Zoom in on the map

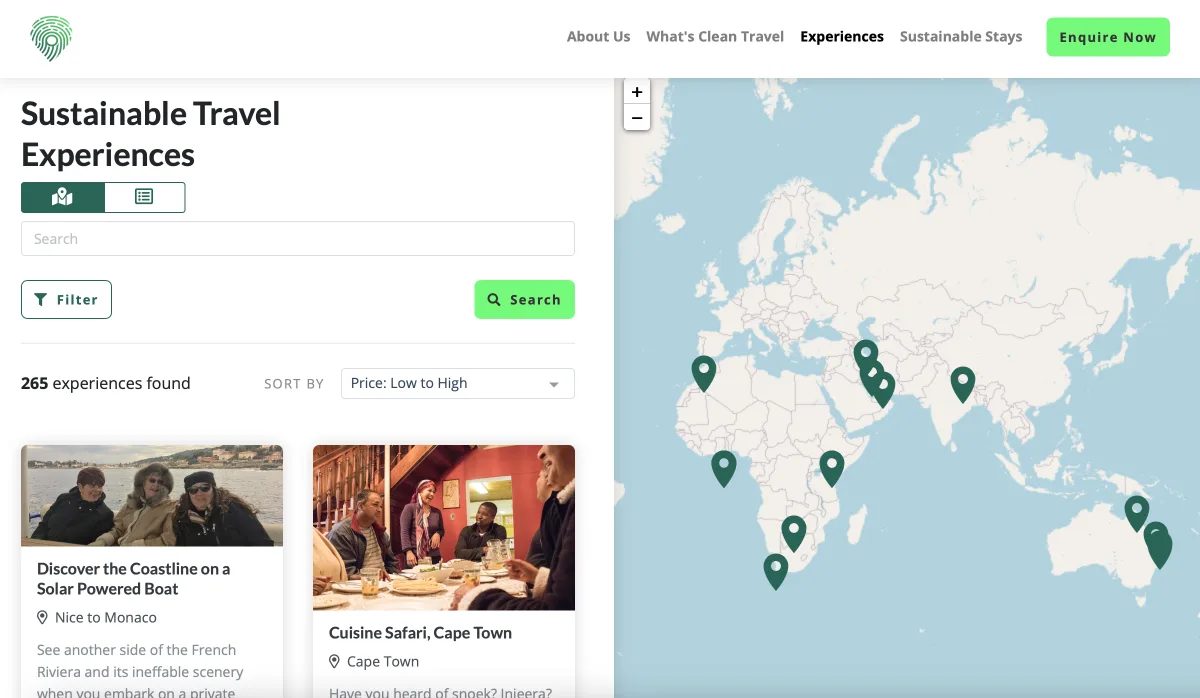(x=637, y=92)
